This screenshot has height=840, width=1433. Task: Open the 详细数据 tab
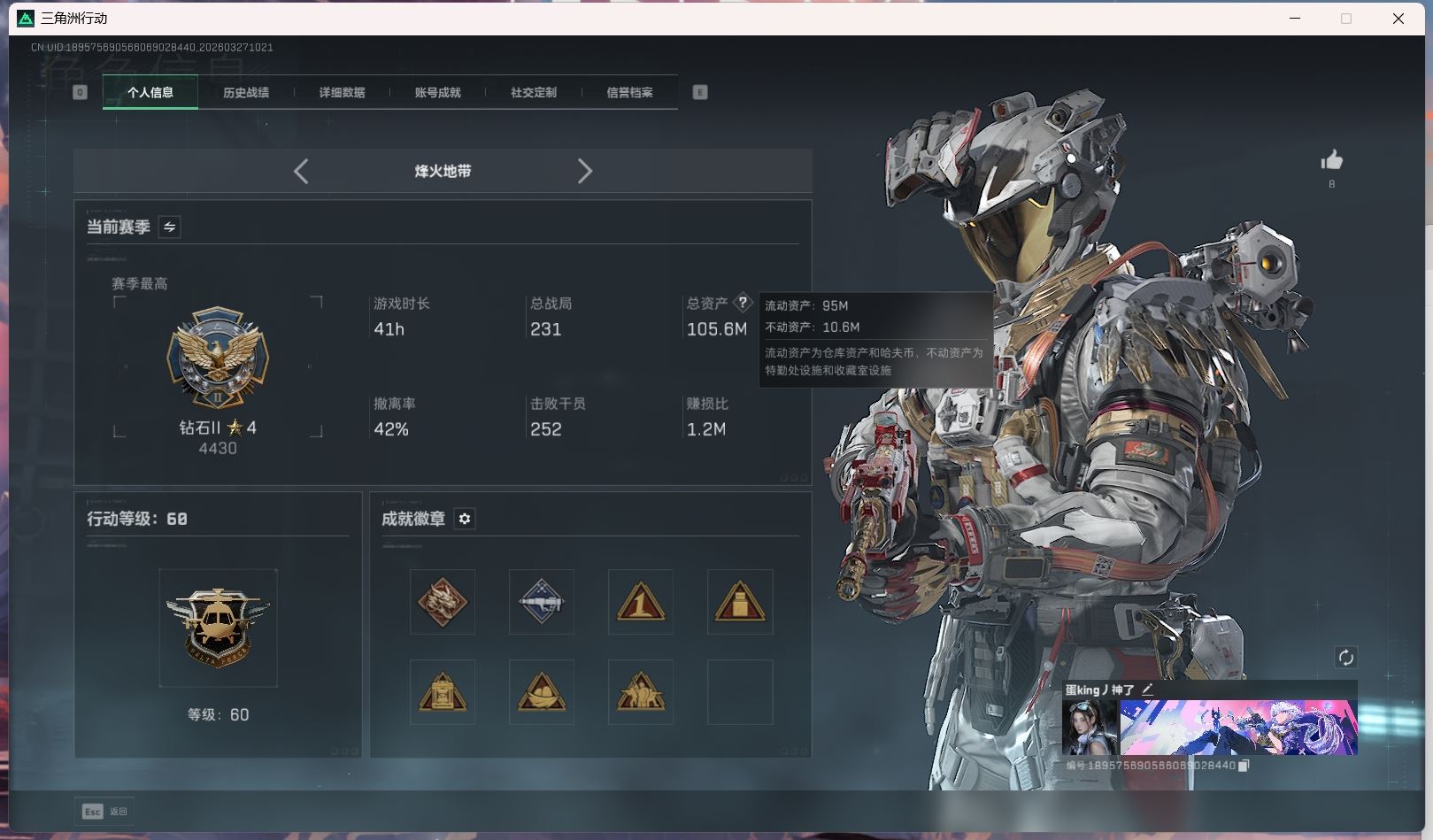tap(342, 92)
